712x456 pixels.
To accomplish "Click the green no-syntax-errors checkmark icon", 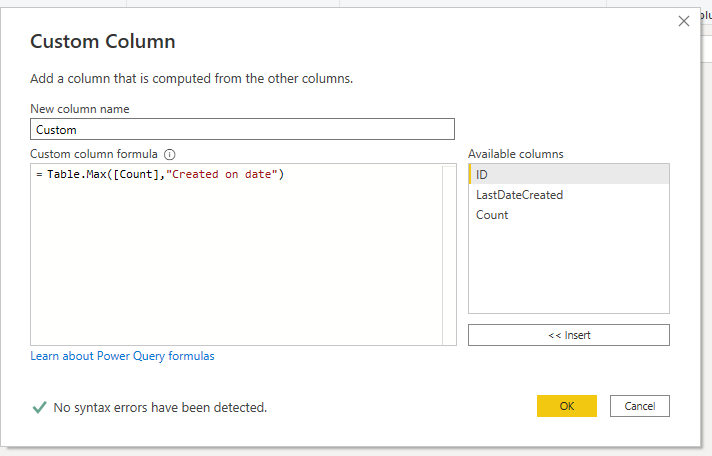I will pyautogui.click(x=40, y=407).
